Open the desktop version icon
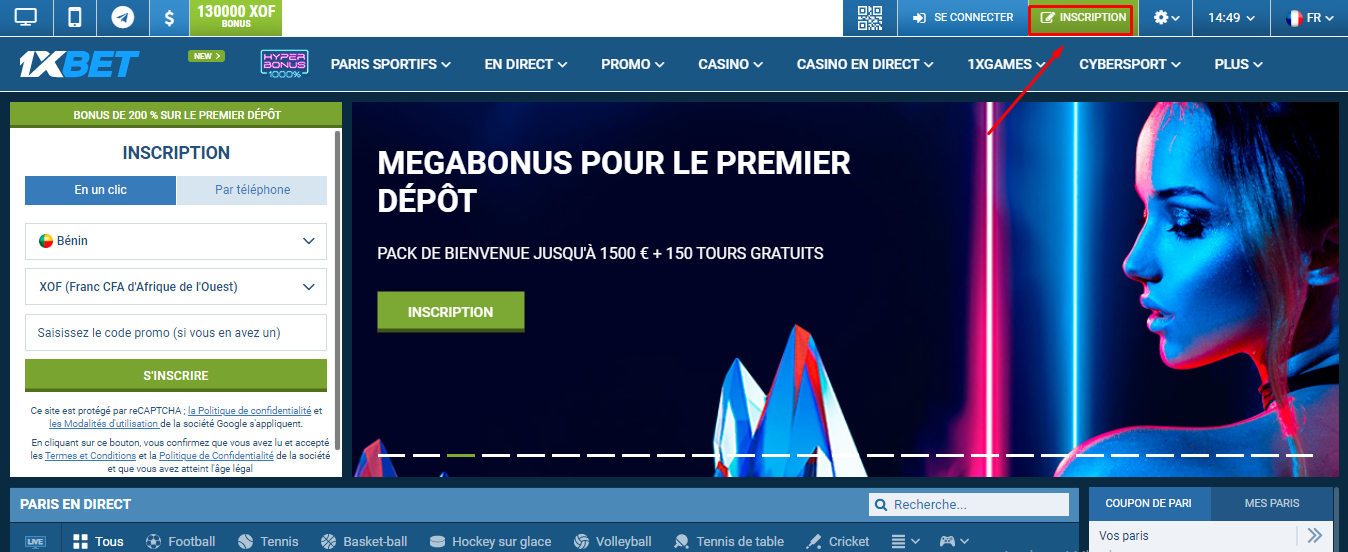This screenshot has height=552, width=1348. tap(25, 17)
